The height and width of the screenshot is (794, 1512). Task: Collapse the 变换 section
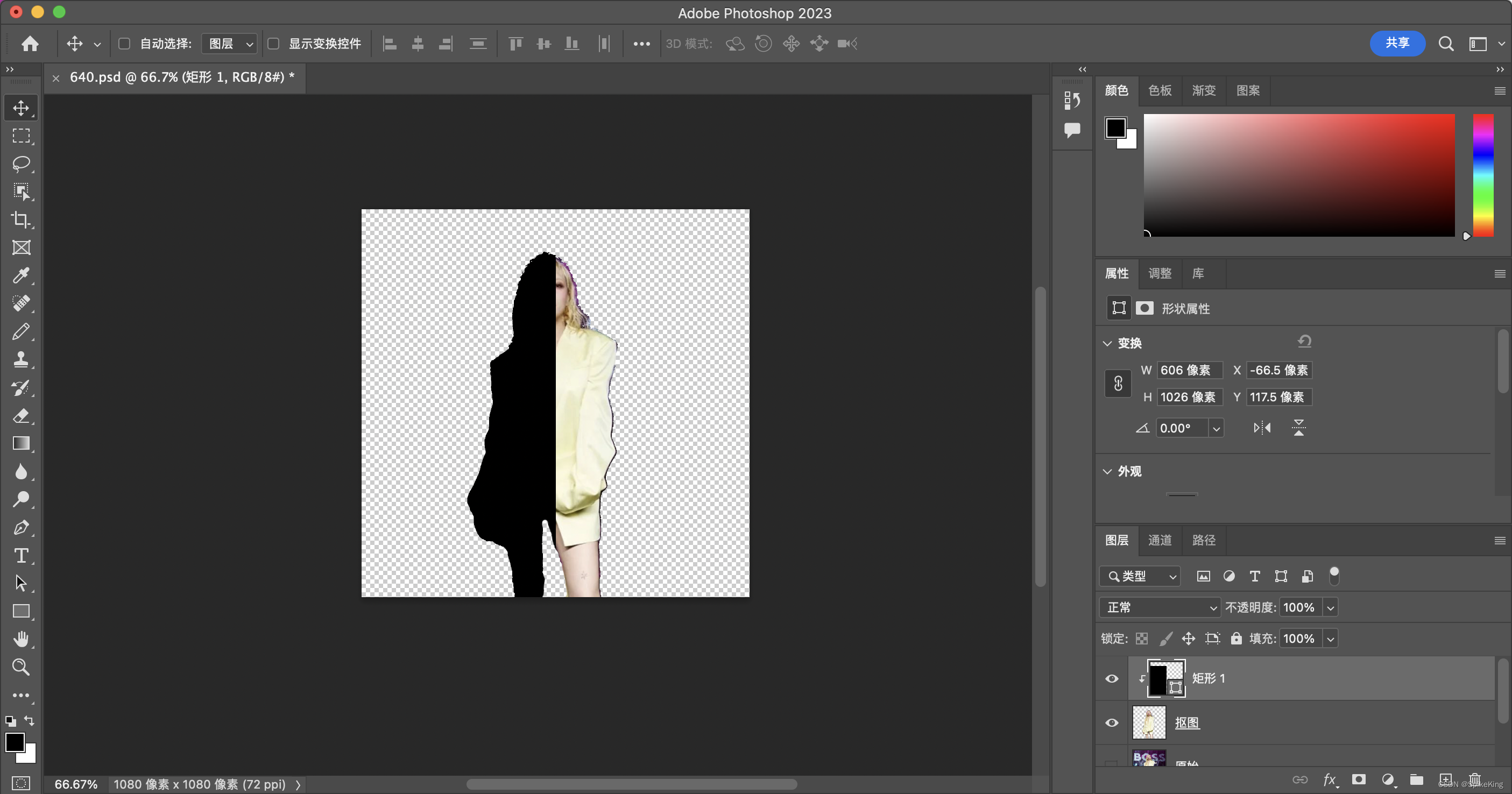point(1107,343)
